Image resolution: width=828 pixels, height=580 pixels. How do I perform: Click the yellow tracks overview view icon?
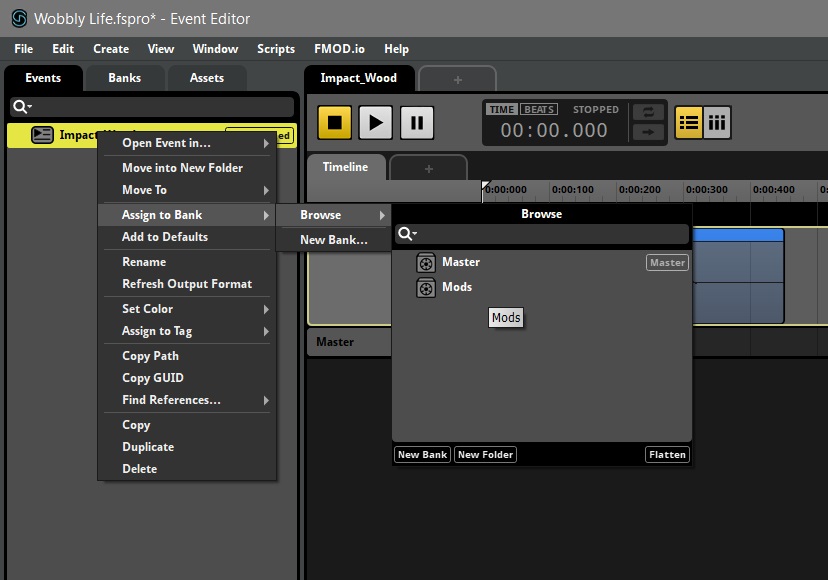tap(689, 121)
